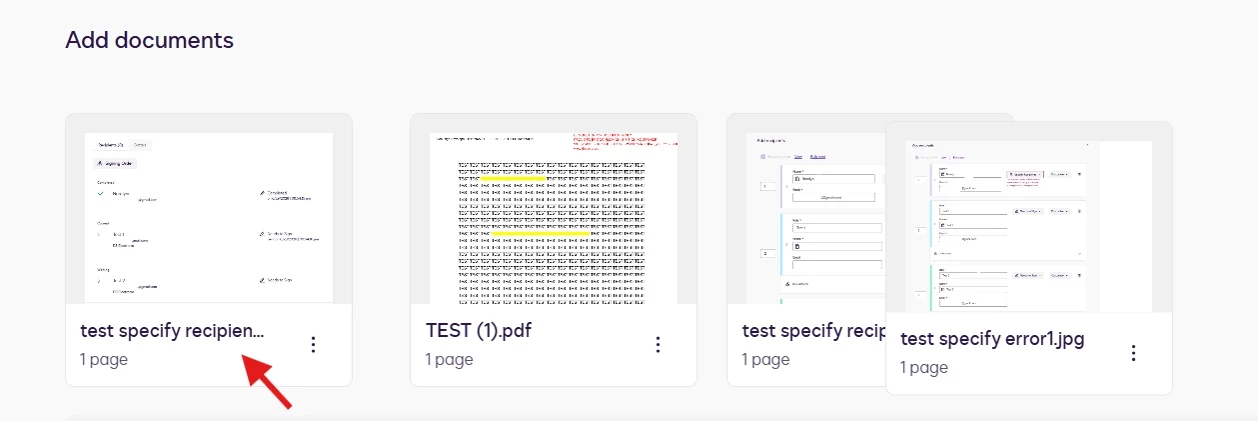Click the red arrow annotation below first card
This screenshot has height=421, width=1258.
(x=269, y=381)
